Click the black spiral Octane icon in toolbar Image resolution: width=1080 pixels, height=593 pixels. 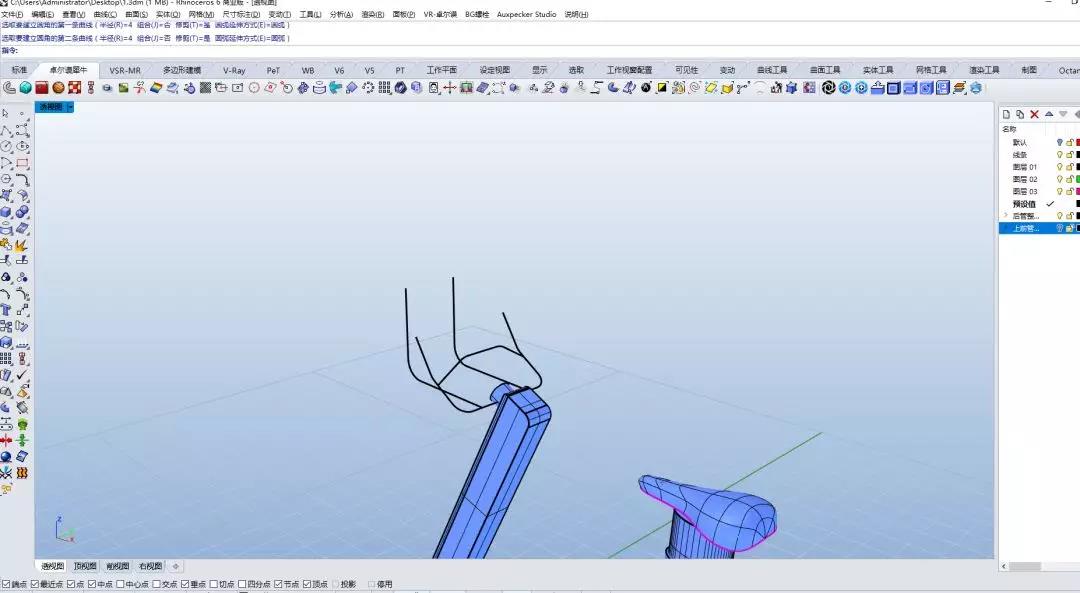pyautogui.click(x=829, y=87)
